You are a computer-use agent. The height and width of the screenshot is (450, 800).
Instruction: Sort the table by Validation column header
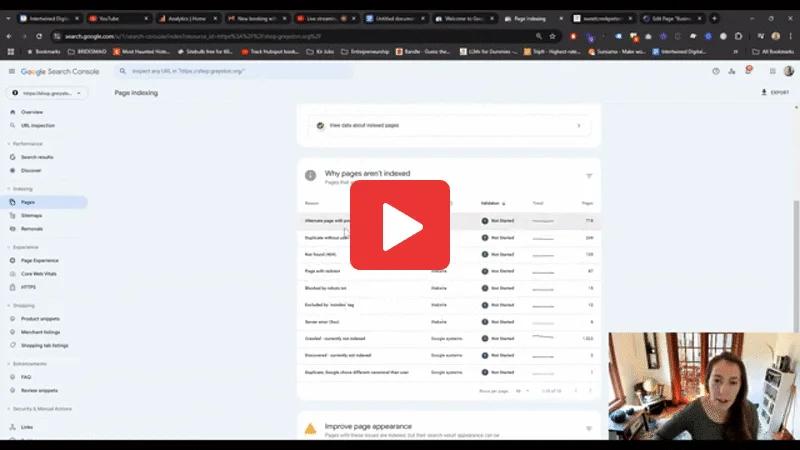[x=493, y=203]
